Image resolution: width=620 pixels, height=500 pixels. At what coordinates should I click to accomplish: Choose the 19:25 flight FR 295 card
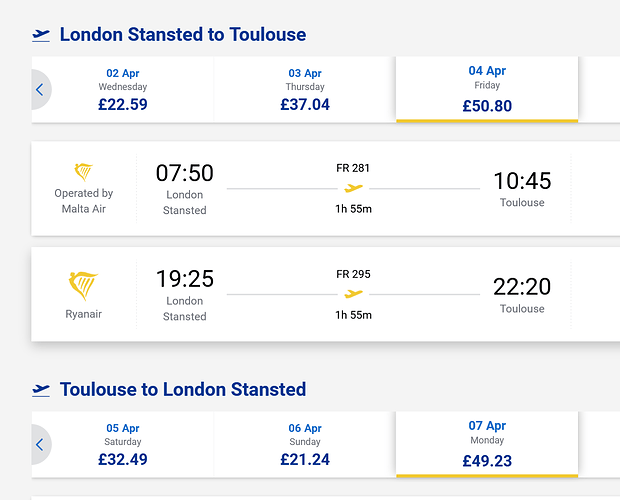[x=325, y=294]
